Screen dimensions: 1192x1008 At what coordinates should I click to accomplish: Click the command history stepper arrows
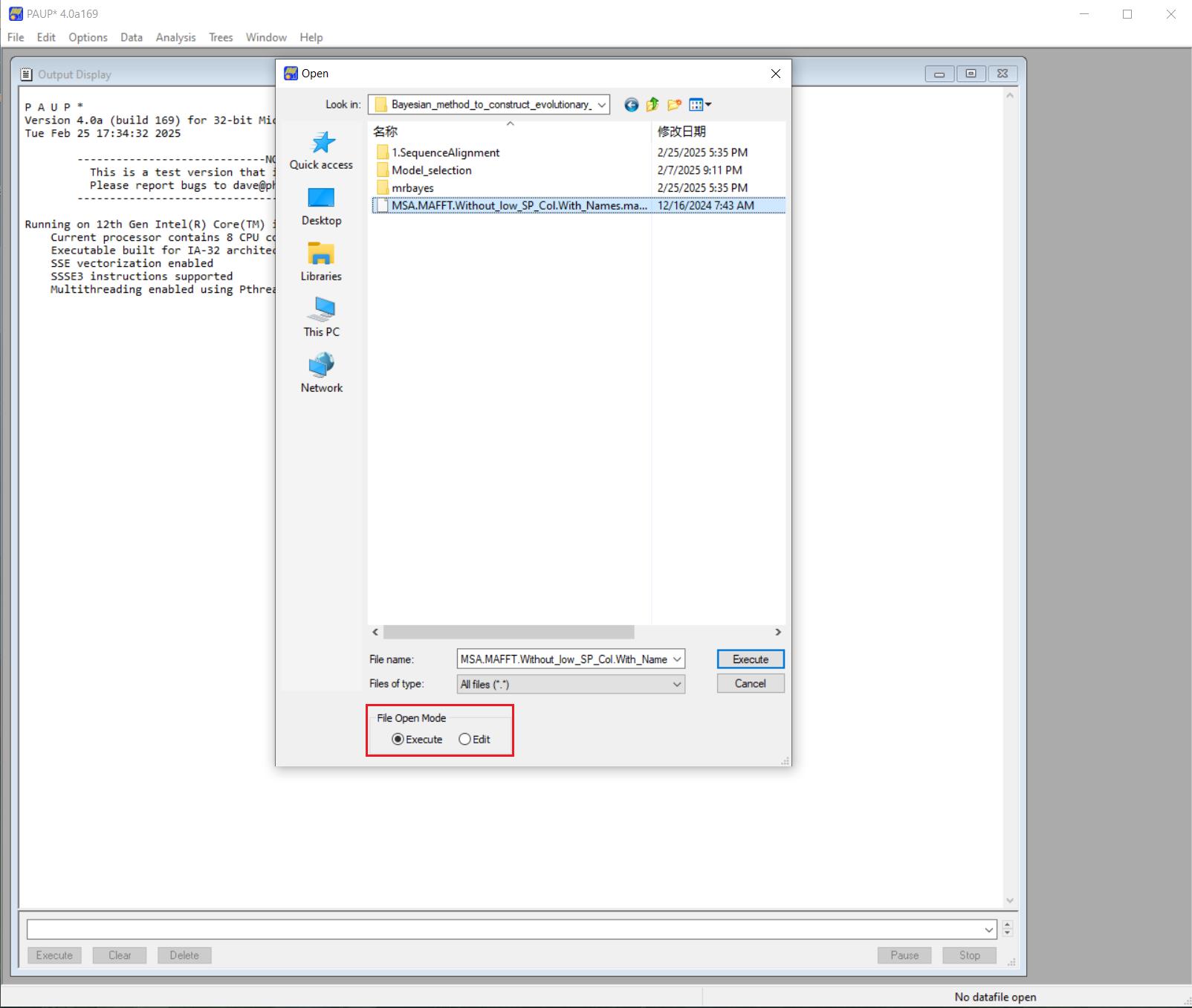(1008, 928)
